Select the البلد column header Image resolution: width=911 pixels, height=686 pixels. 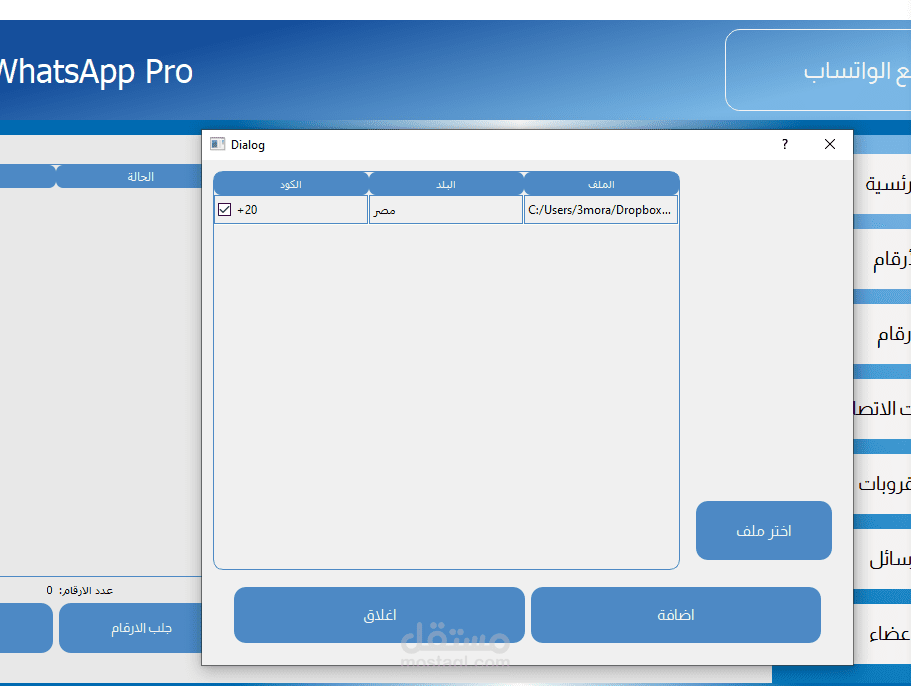click(x=446, y=184)
